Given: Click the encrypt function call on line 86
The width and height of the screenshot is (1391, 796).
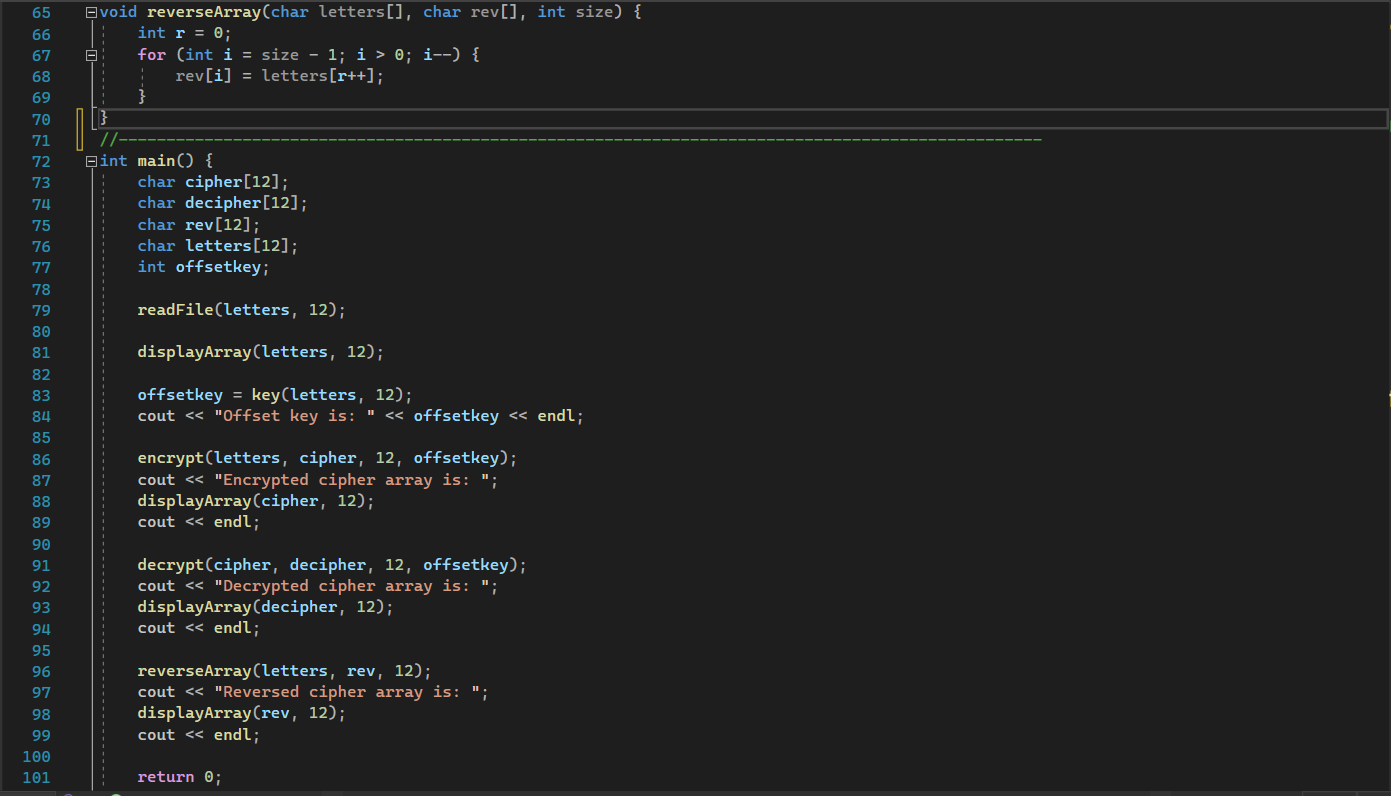Looking at the screenshot, I should (x=170, y=458).
